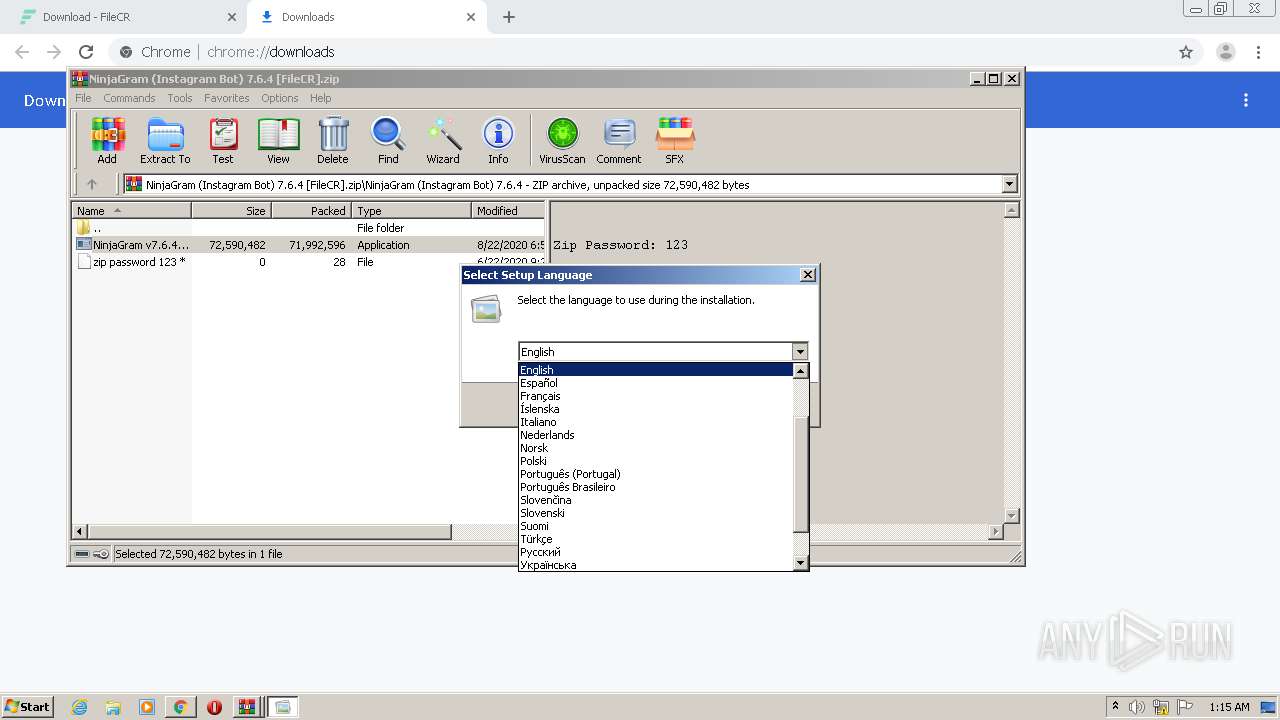The image size is (1280, 720).
Task: Select Türkçe in the language list
Action: 655,539
